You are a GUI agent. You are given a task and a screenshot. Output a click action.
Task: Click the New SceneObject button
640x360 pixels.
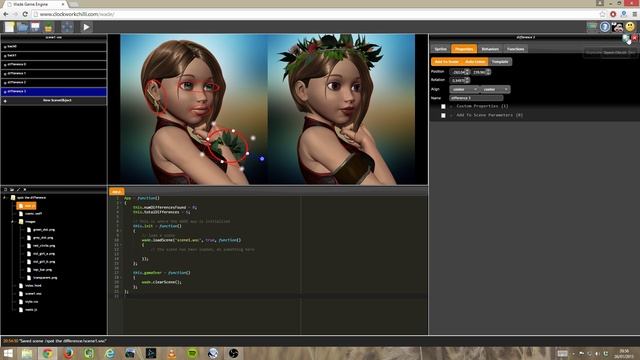(x=53, y=100)
